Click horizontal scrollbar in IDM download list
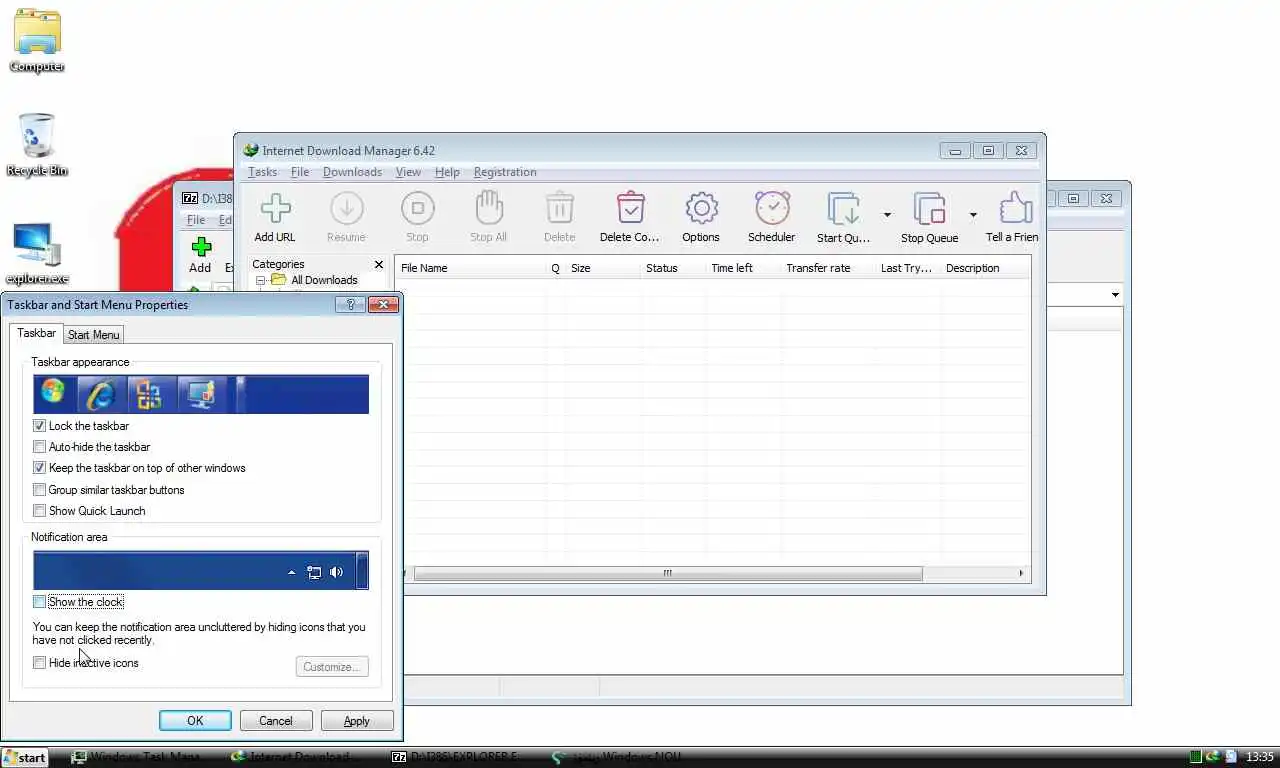 (667, 573)
